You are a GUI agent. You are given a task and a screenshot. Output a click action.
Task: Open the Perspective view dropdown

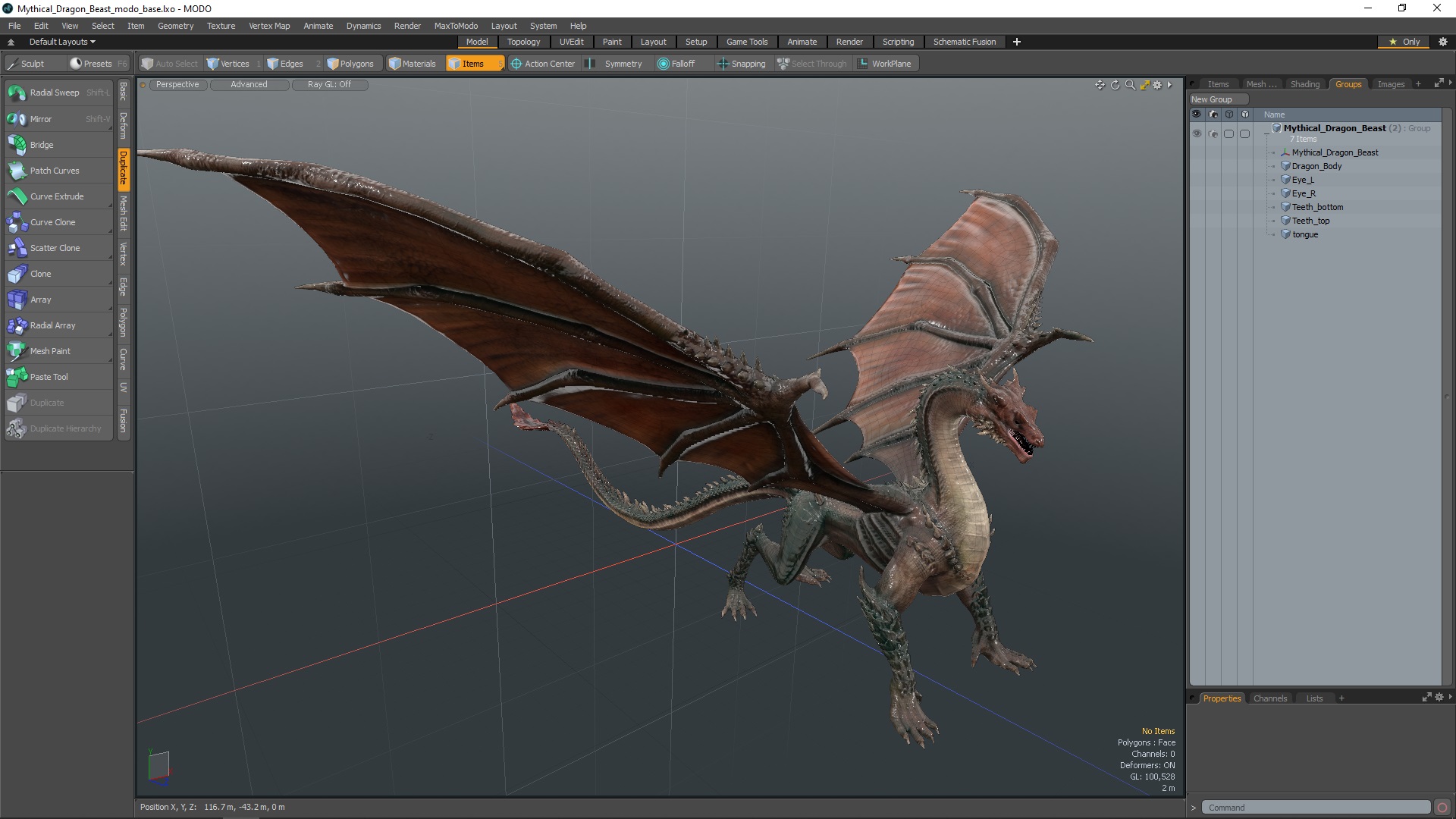point(177,85)
